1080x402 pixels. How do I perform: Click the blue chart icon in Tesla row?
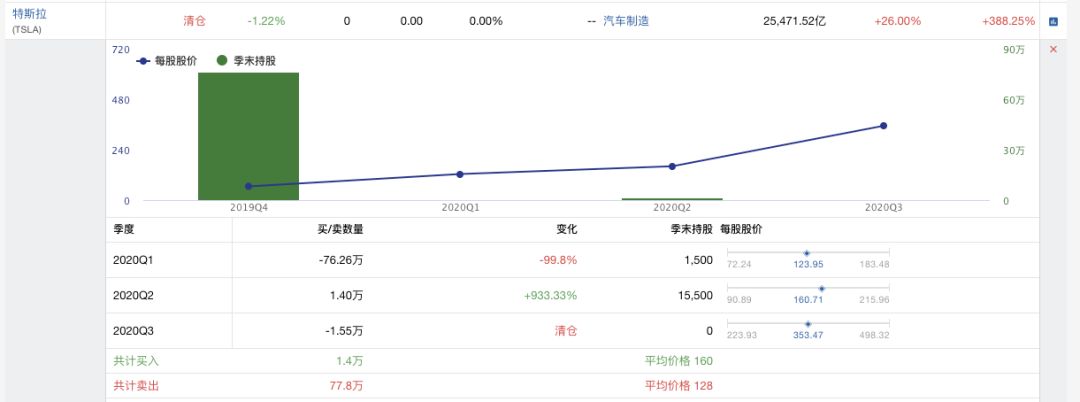click(x=1052, y=21)
